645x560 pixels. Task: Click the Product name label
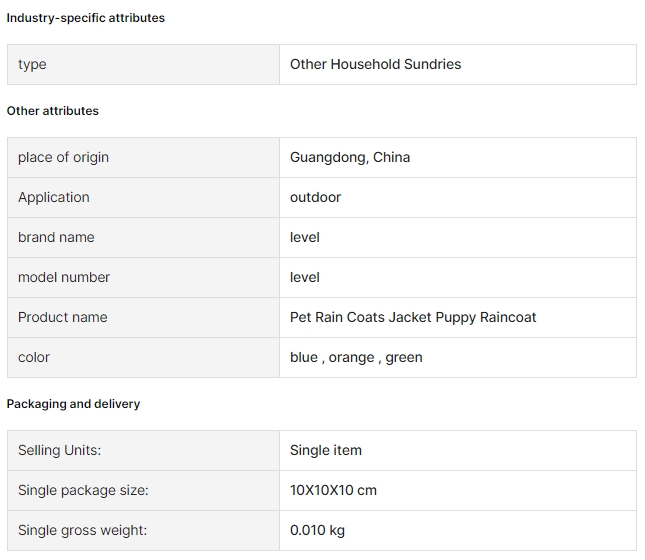tap(63, 317)
